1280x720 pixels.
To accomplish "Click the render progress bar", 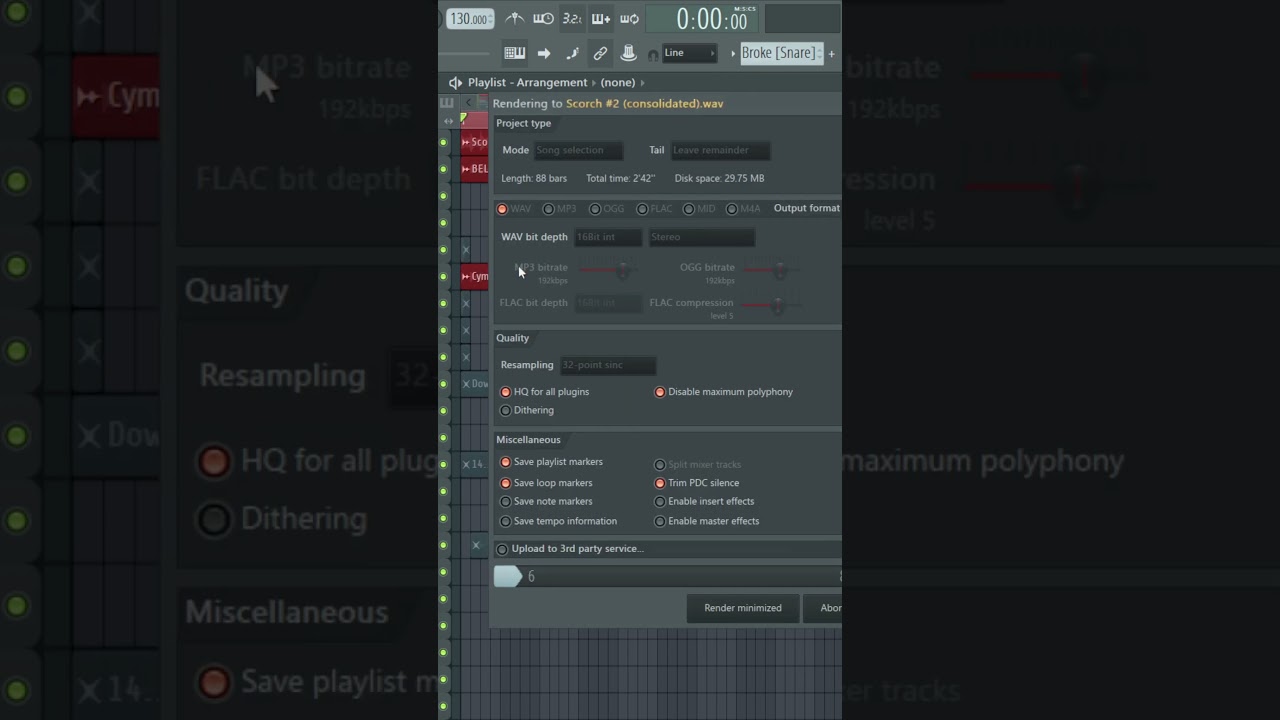I will 667,576.
